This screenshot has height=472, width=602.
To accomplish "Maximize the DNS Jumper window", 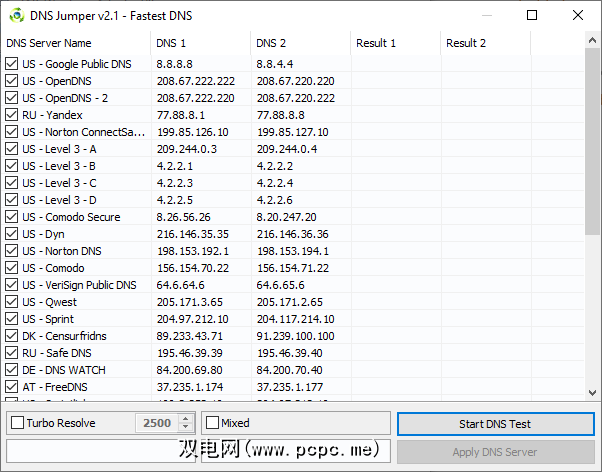I will pyautogui.click(x=532, y=15).
